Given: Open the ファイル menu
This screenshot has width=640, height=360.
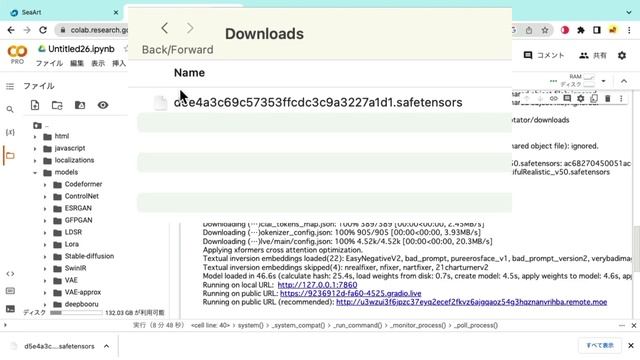Looking at the screenshot, I should [x=49, y=63].
